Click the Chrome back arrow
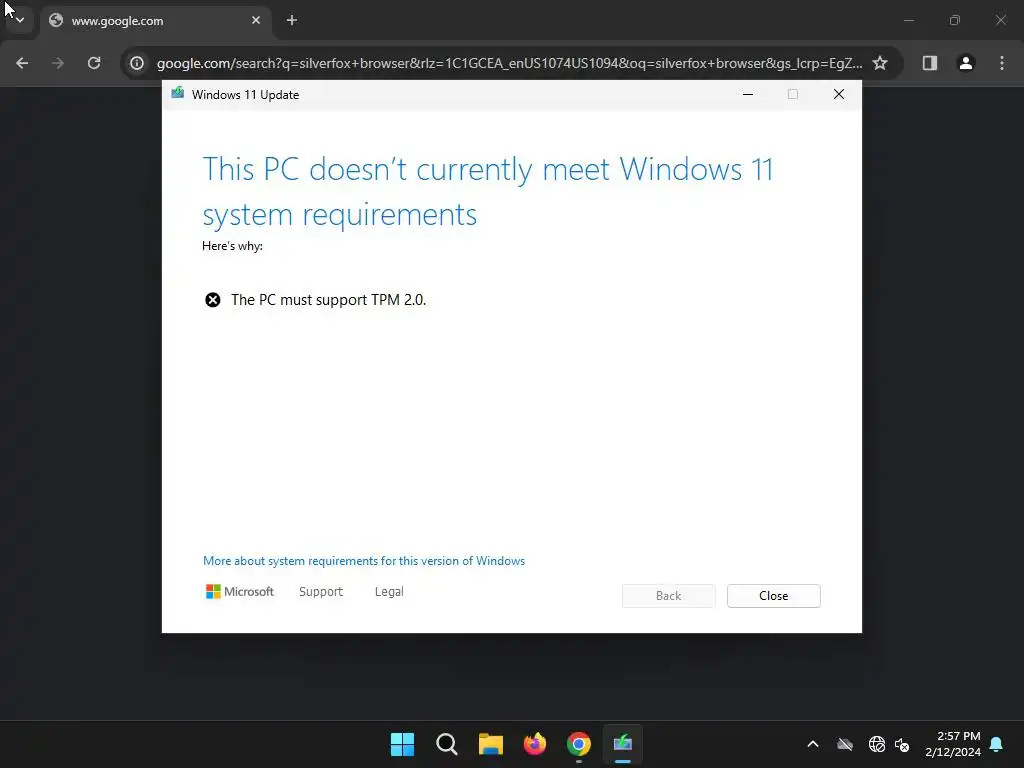The width and height of the screenshot is (1024, 768). [22, 63]
